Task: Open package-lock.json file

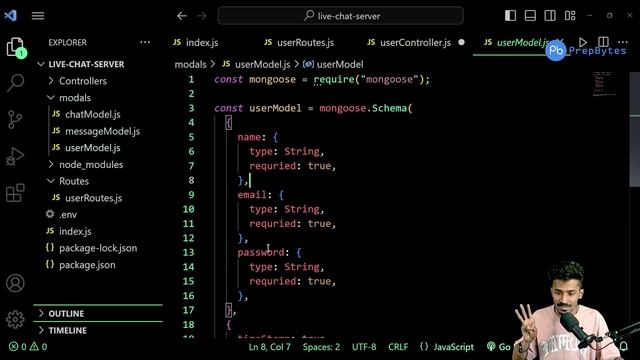Action: (x=98, y=248)
